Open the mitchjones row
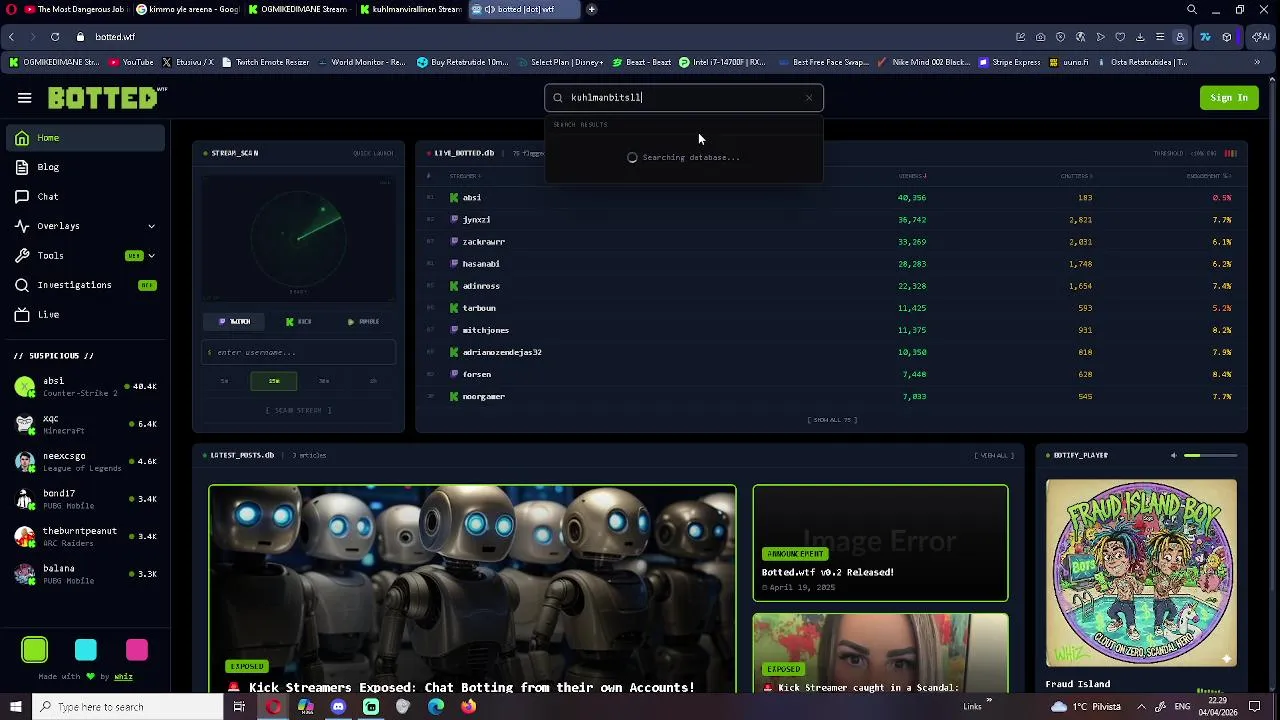 (x=830, y=330)
